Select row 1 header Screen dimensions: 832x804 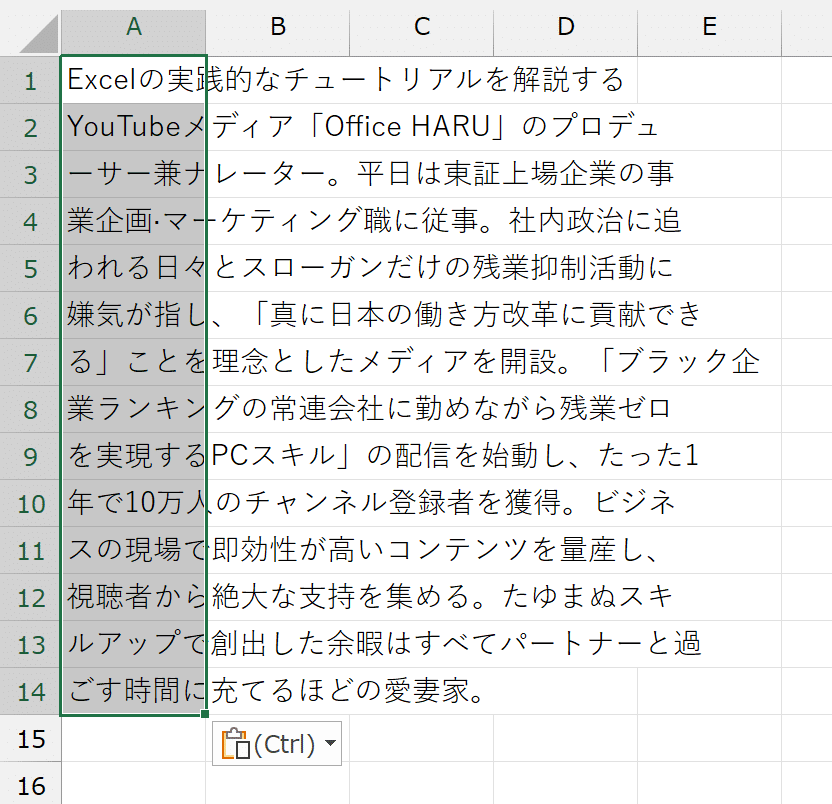pos(30,78)
